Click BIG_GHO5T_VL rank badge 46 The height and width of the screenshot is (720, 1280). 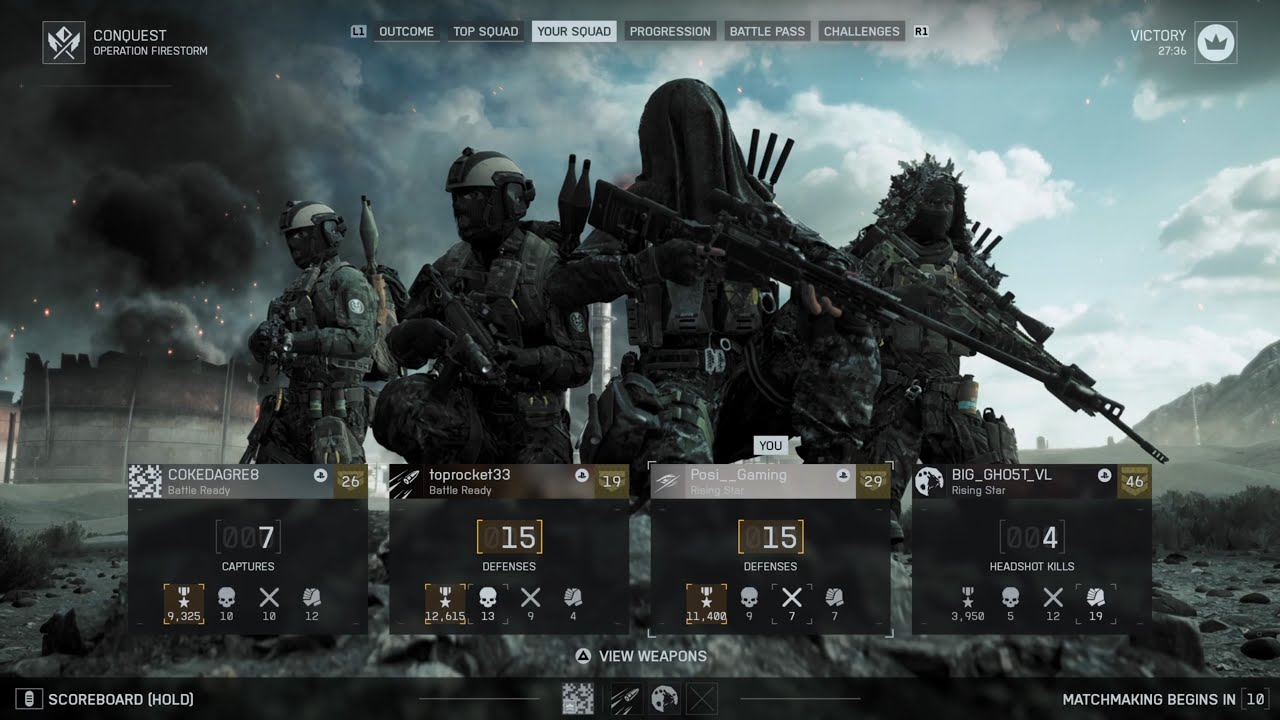click(x=1134, y=481)
